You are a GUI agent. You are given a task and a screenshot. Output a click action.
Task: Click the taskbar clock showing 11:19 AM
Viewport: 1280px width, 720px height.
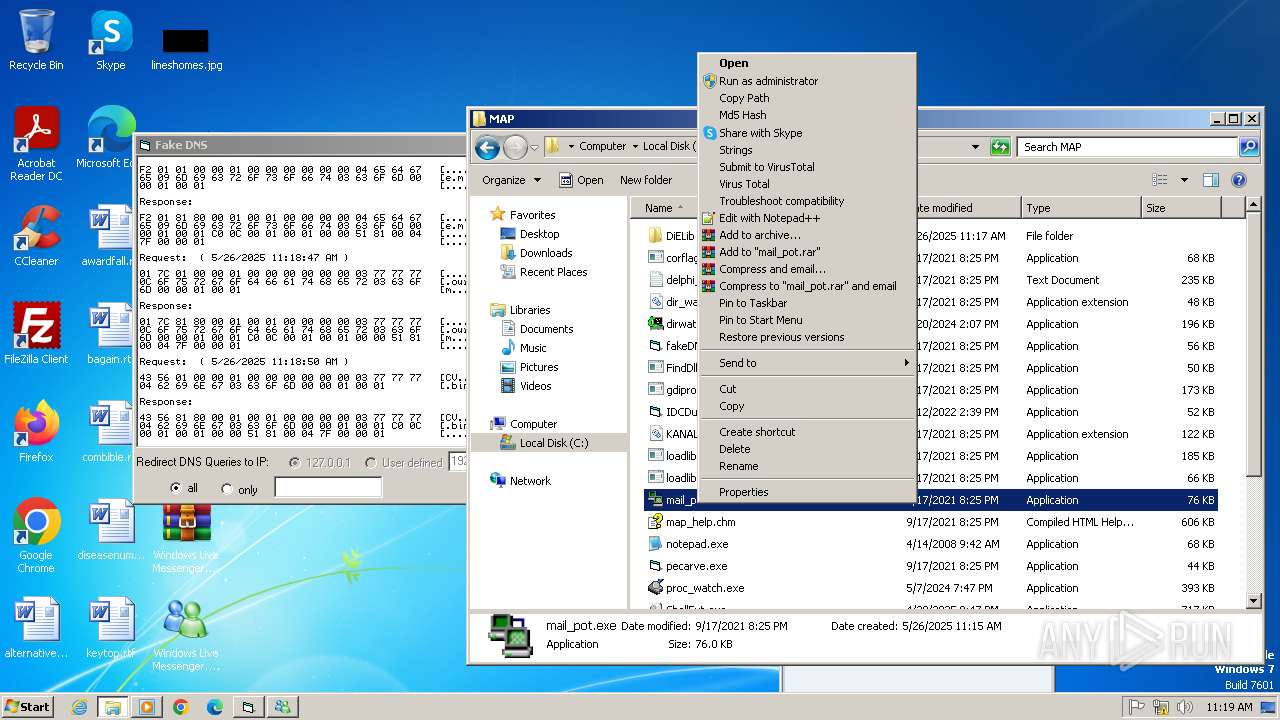(1229, 706)
